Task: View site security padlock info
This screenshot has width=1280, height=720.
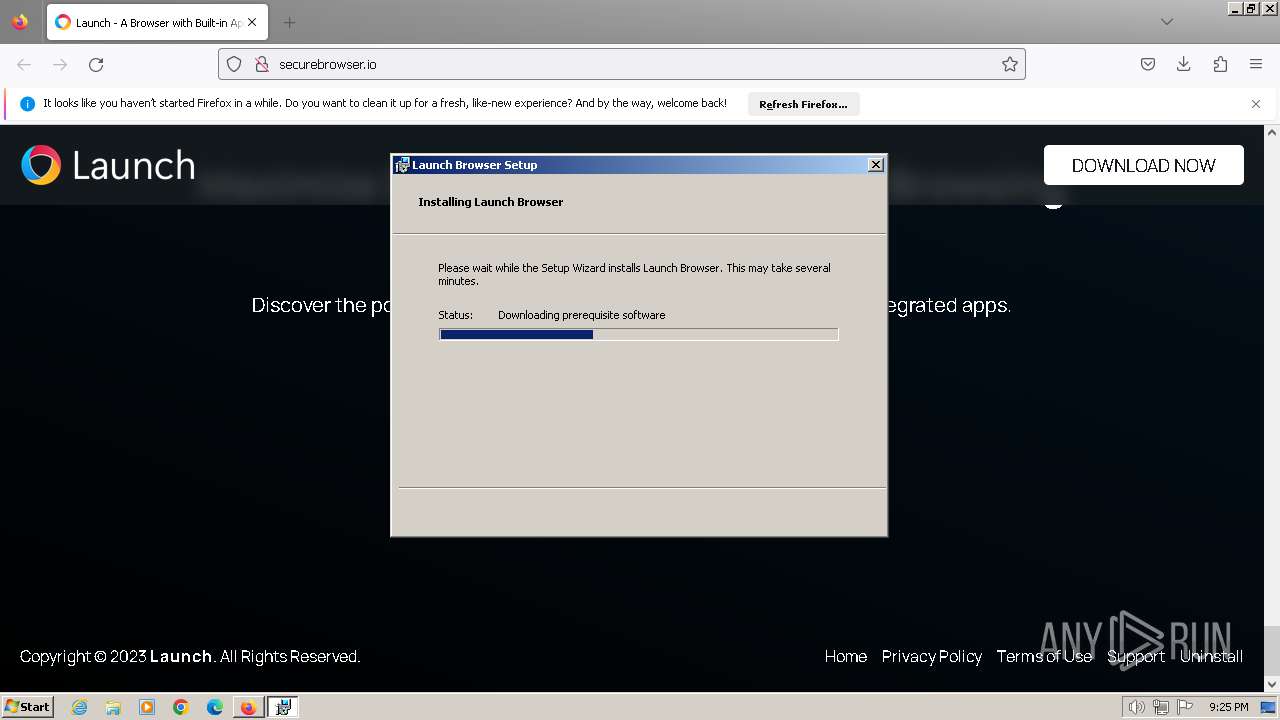Action: tap(262, 64)
